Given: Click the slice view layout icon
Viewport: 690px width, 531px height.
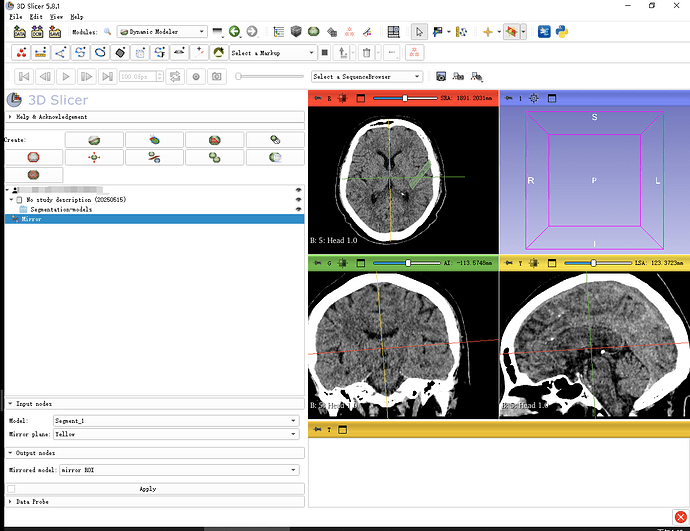Looking at the screenshot, I should 393,32.
